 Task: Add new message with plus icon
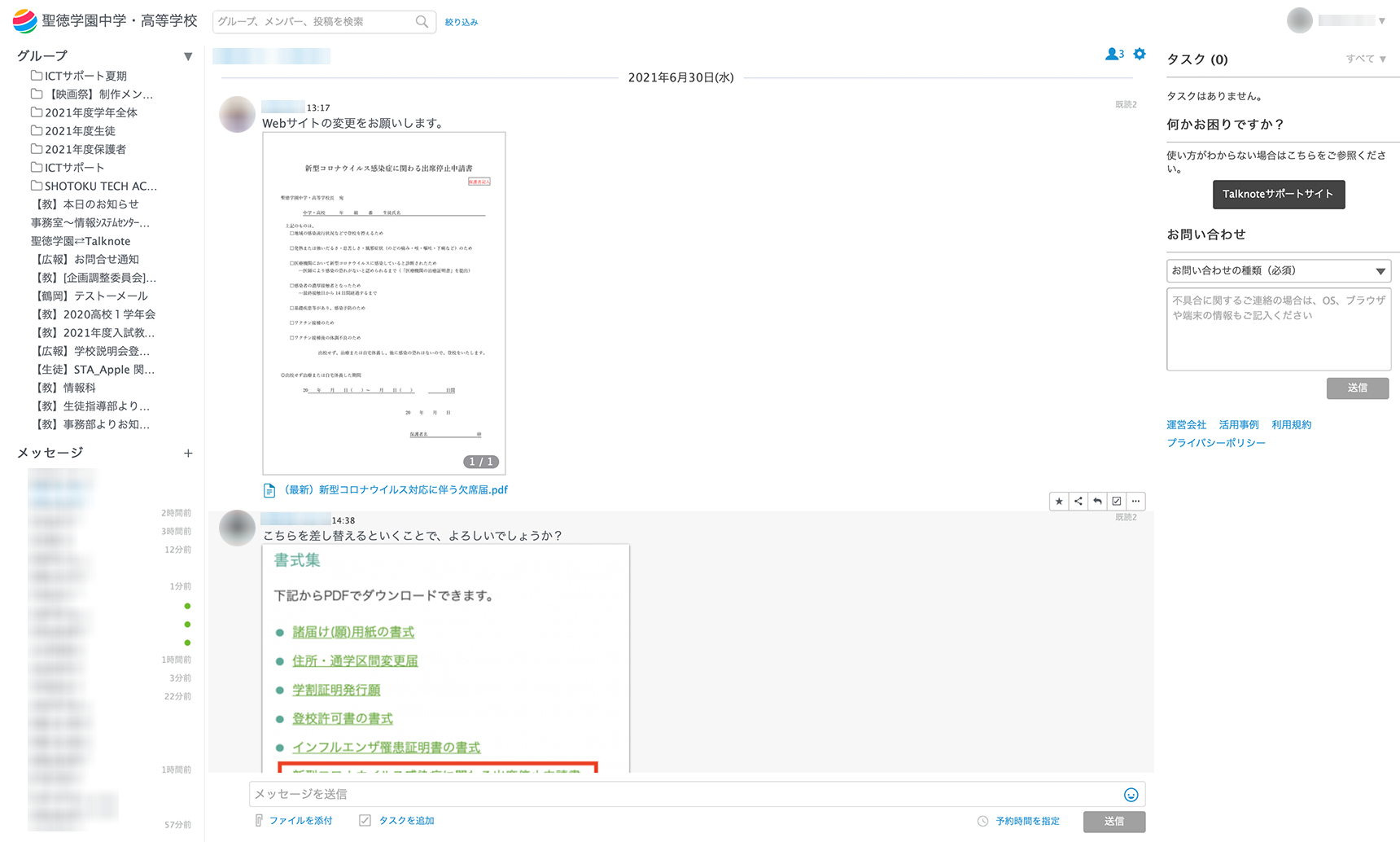coord(188,453)
